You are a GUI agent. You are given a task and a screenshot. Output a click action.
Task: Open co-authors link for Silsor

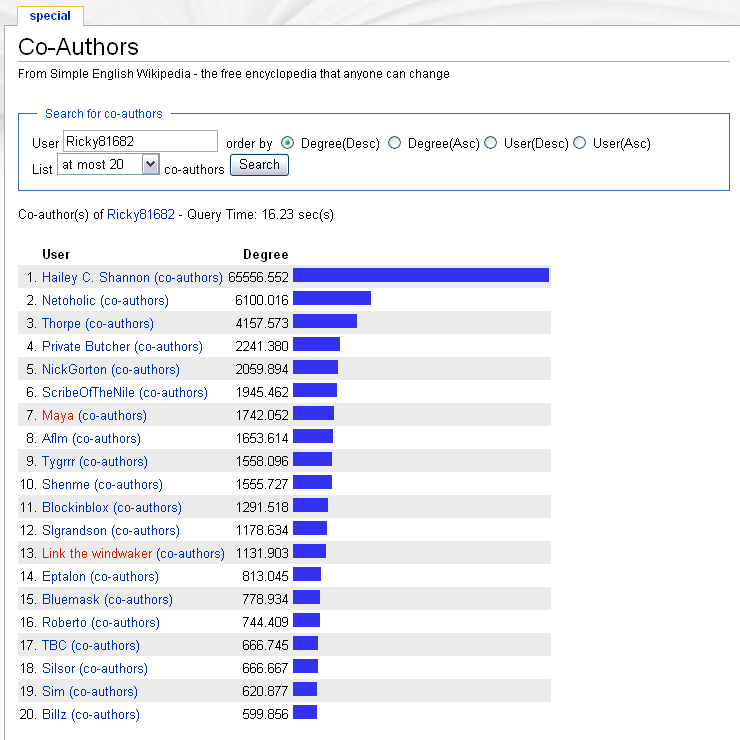point(113,668)
